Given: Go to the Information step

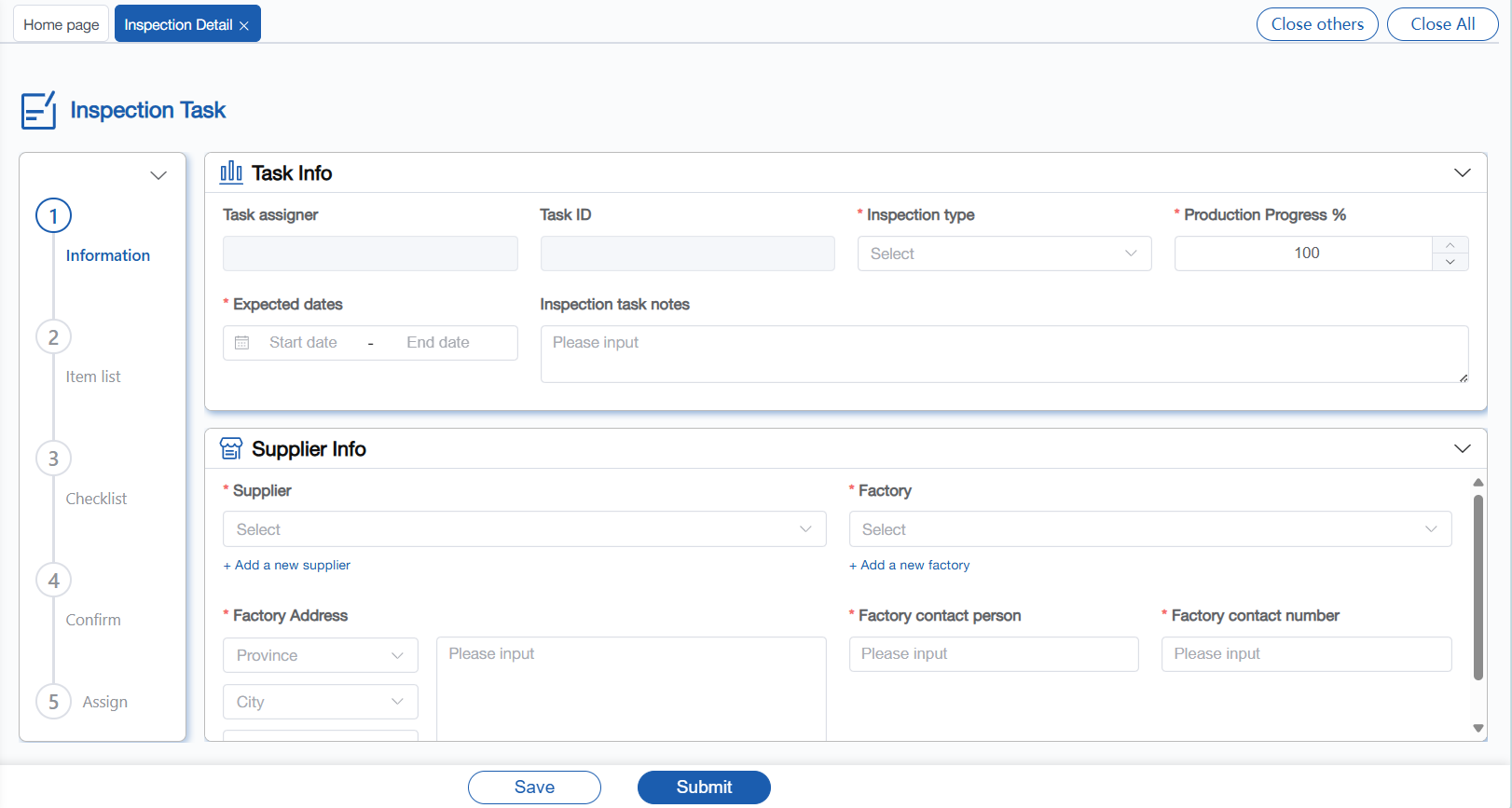Looking at the screenshot, I should point(108,255).
